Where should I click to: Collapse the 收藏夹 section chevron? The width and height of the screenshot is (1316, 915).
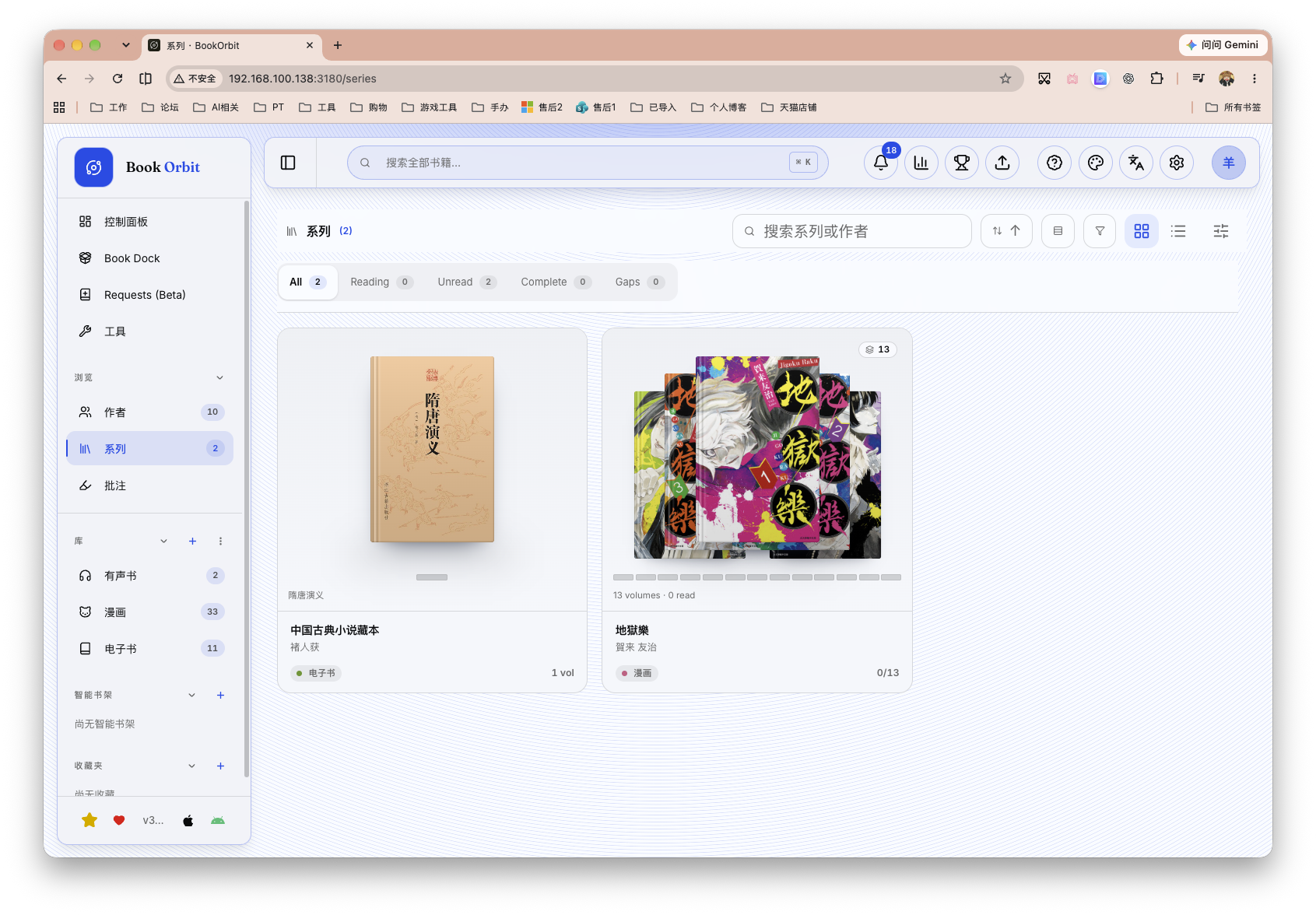coord(191,766)
